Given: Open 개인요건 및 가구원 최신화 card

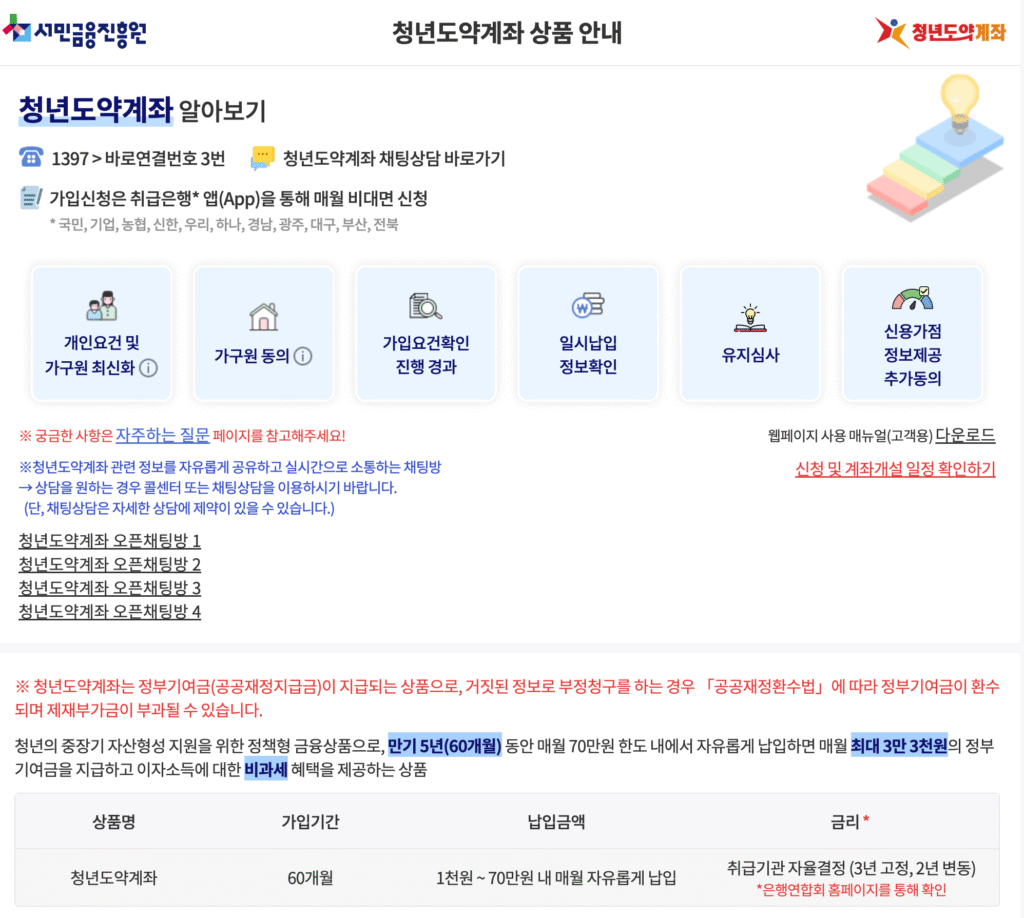Looking at the screenshot, I should (101, 334).
